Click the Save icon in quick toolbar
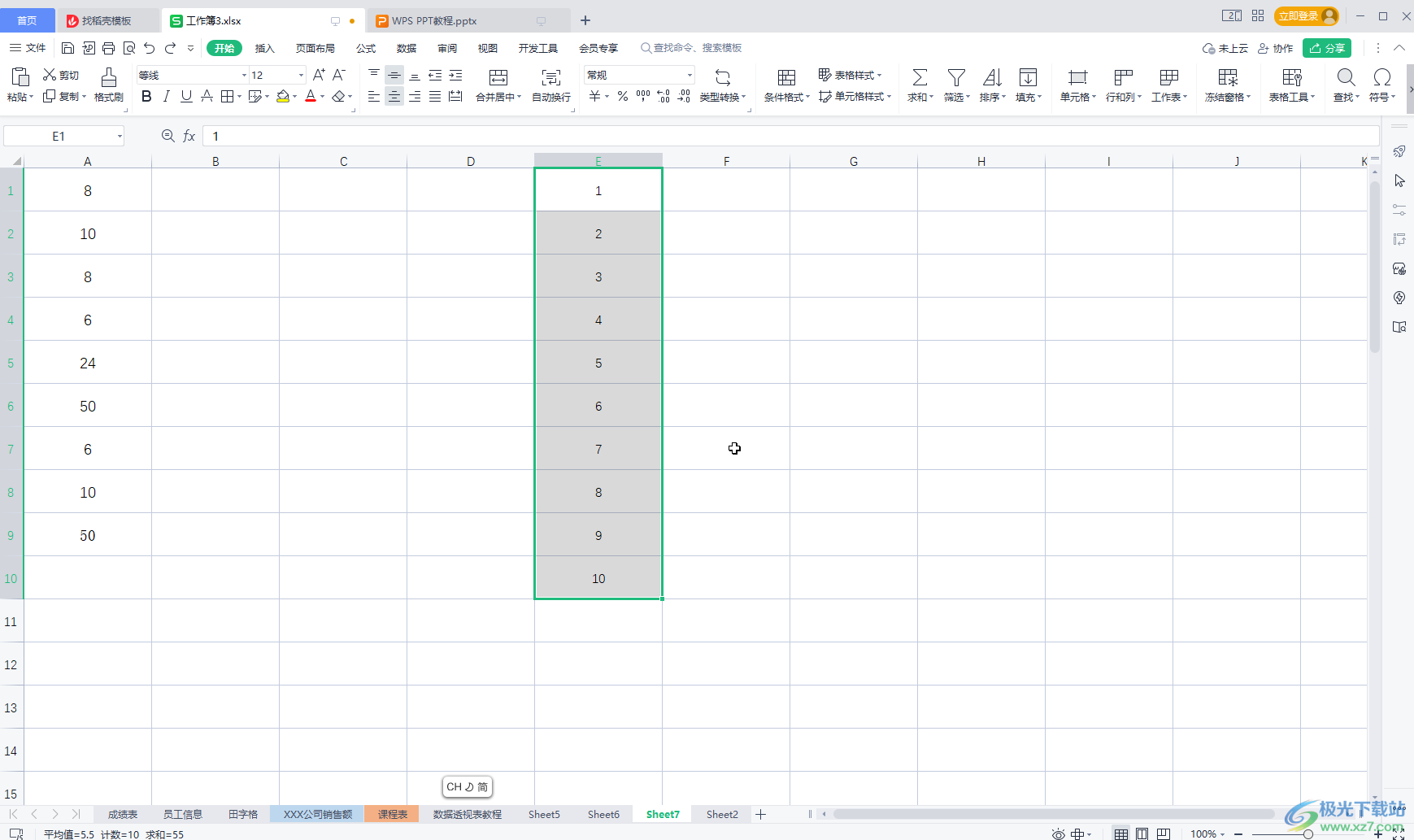Viewport: 1414px width, 840px height. [x=68, y=48]
